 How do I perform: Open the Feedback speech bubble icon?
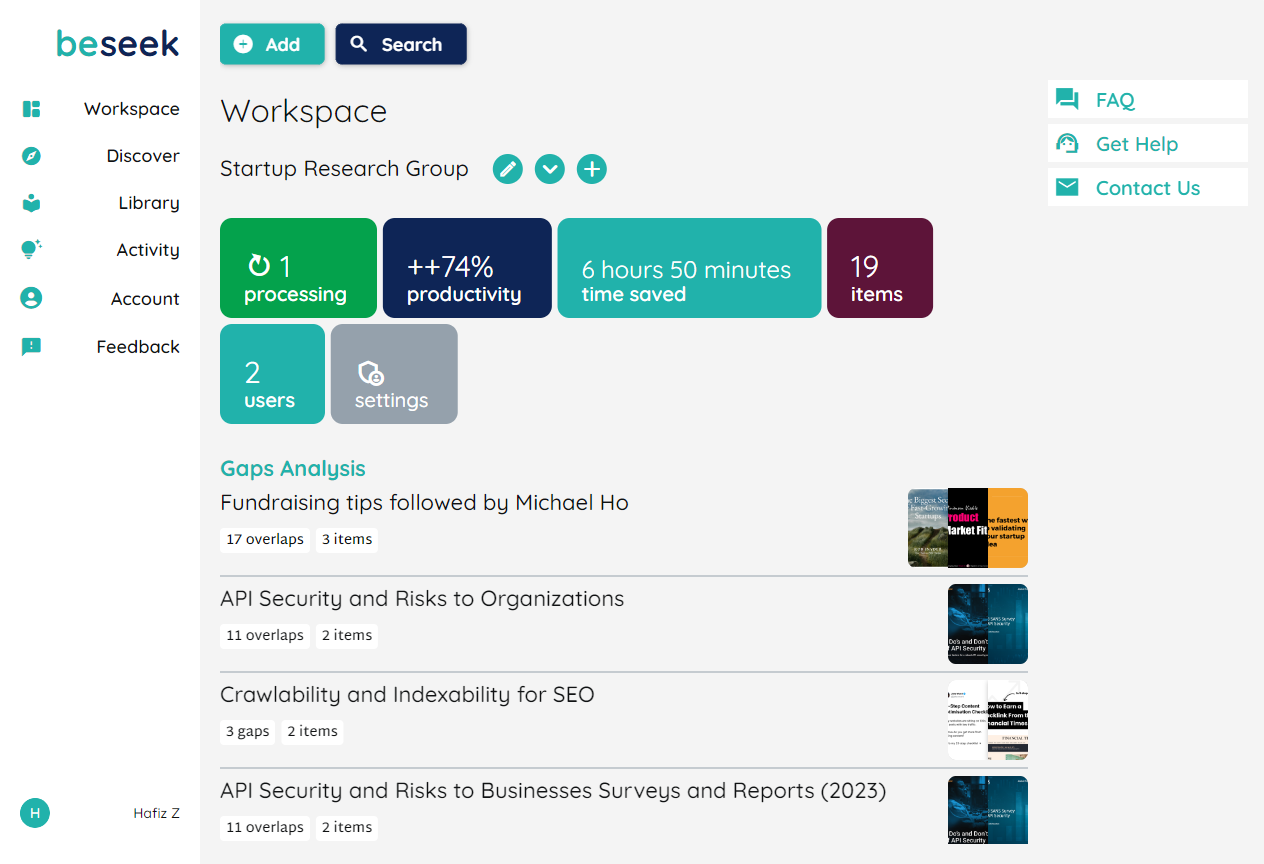(x=31, y=347)
